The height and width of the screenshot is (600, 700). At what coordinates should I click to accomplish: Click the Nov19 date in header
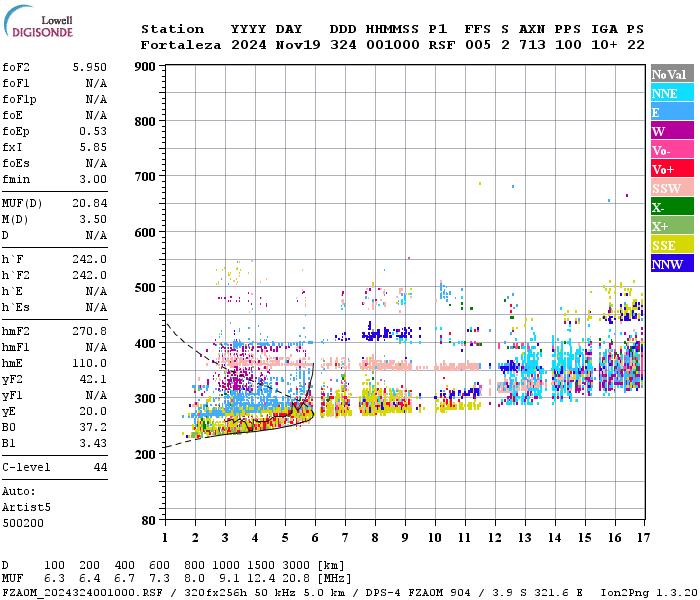point(298,45)
